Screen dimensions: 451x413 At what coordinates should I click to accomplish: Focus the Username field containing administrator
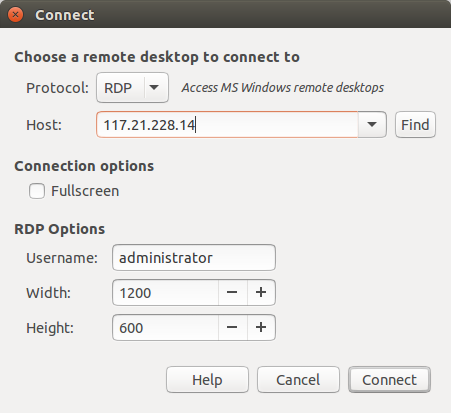[194, 258]
